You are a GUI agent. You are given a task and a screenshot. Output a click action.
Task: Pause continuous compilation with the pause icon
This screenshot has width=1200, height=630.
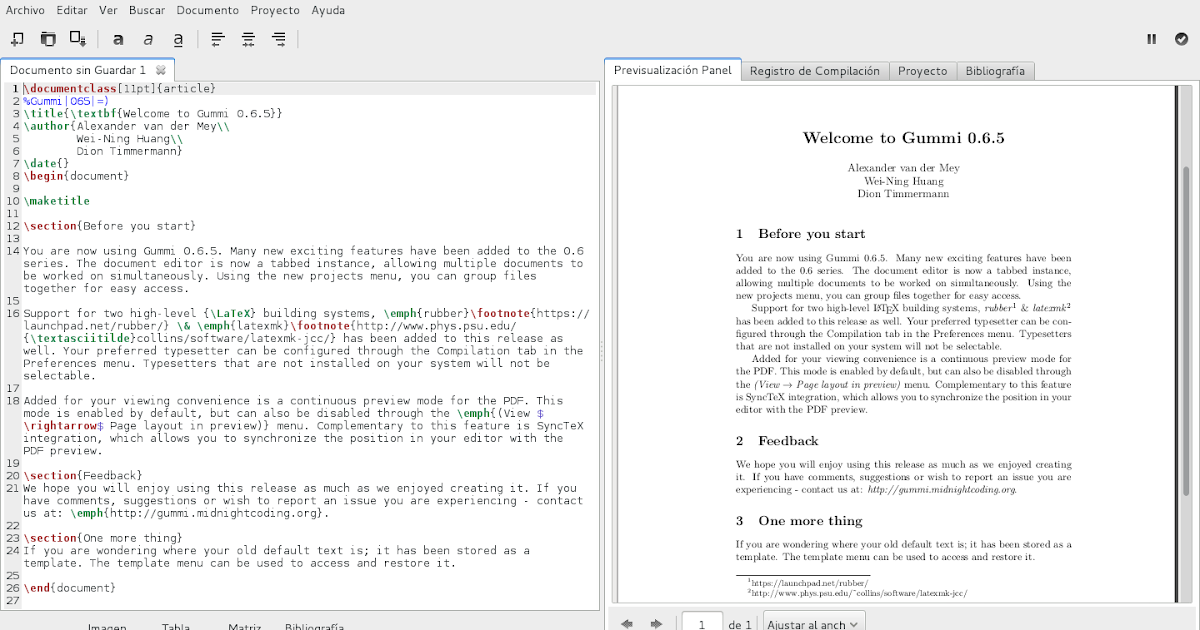click(x=1152, y=38)
